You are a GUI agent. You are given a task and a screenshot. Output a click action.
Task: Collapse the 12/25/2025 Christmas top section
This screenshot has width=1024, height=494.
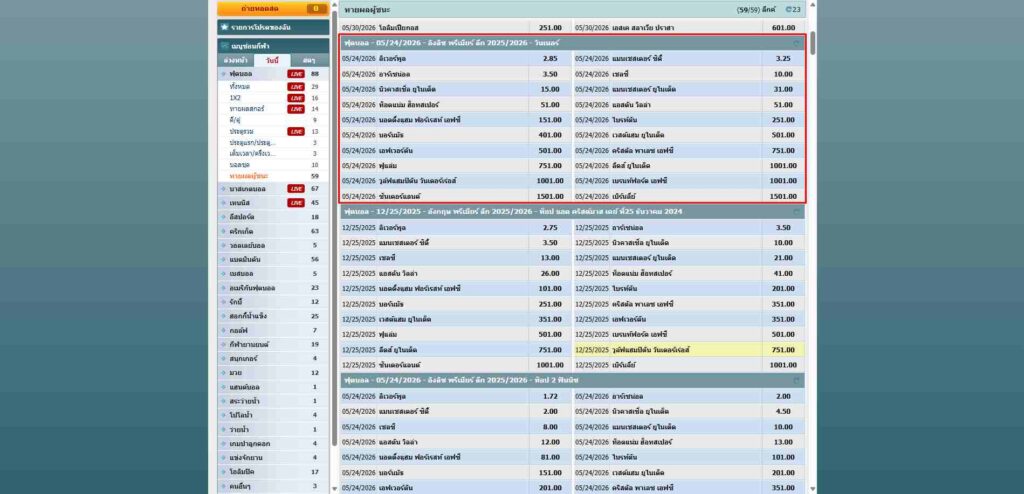coord(797,213)
